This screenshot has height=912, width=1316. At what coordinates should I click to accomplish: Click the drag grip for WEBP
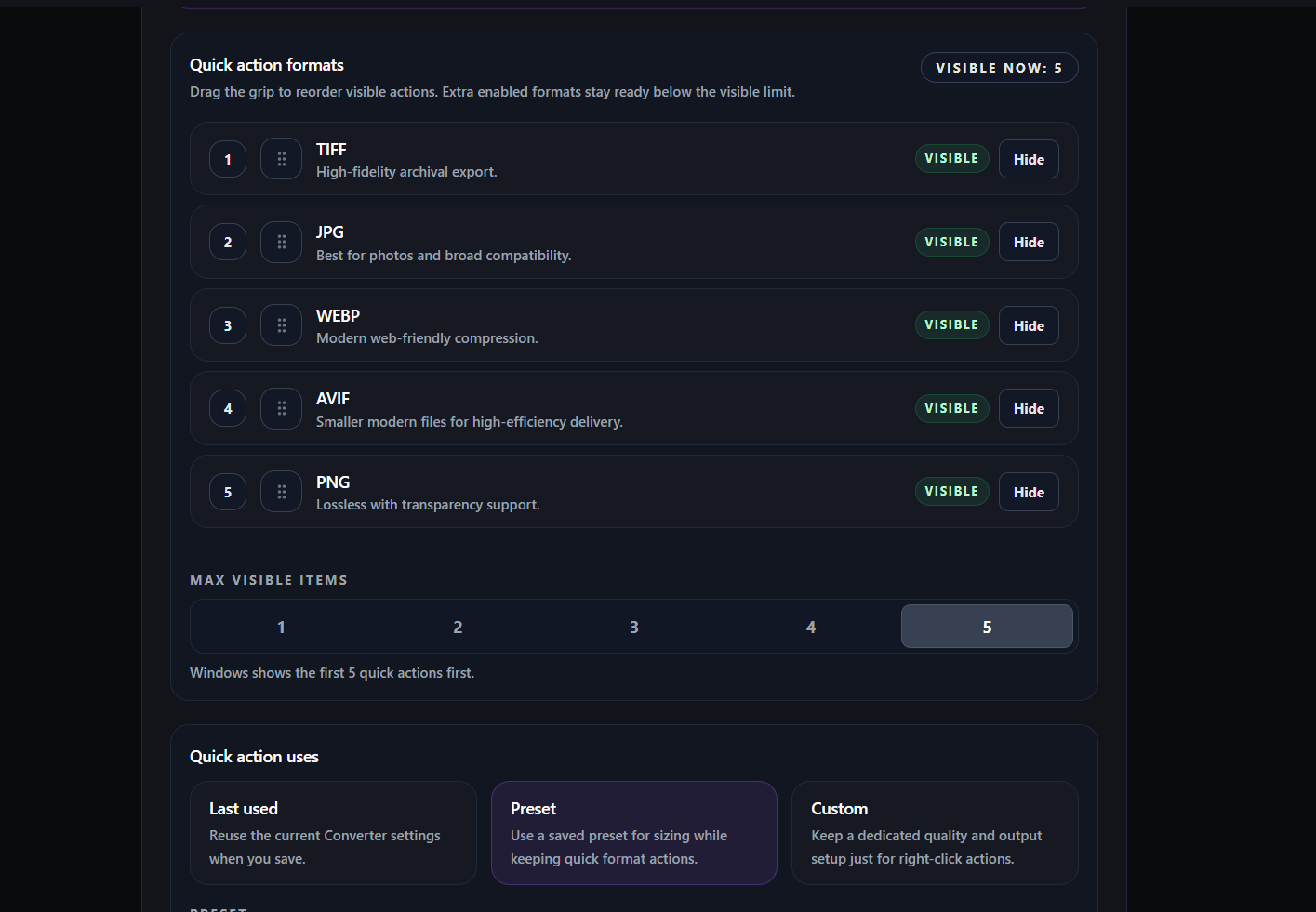(x=281, y=325)
